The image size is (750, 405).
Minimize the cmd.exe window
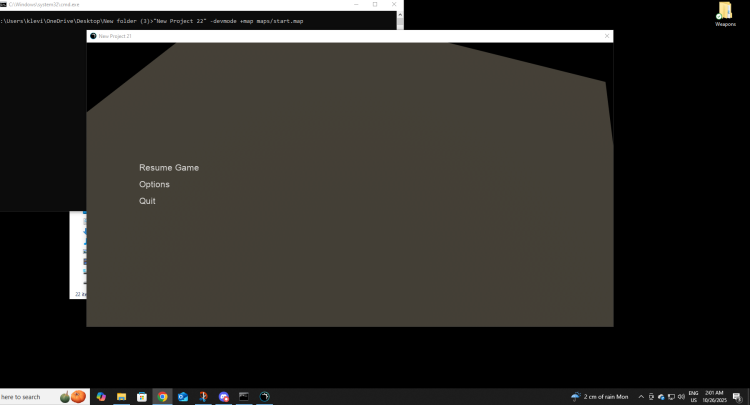[356, 4]
